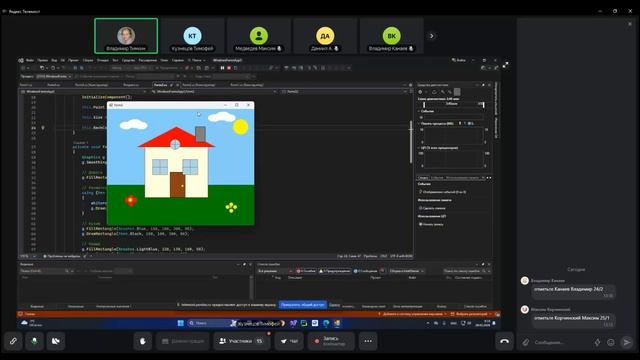Viewport: 640px width, 360px height.
Task: Open the Сборка + IntelliSense dropdown
Action: click(x=407, y=271)
